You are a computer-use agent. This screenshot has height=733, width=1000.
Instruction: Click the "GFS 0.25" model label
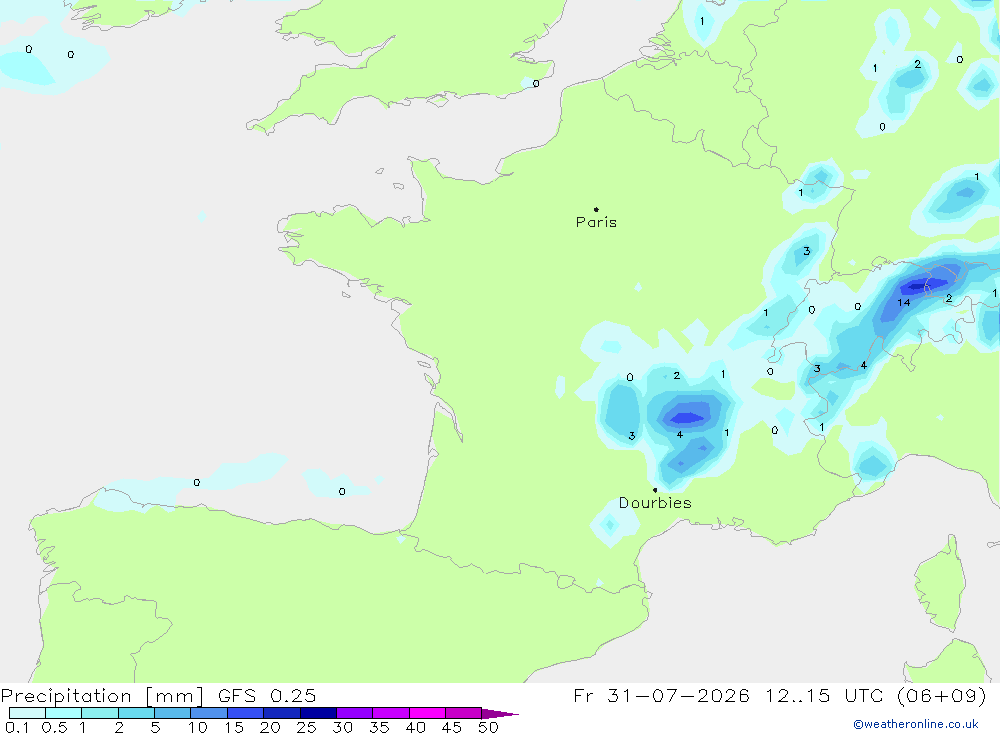(267, 695)
